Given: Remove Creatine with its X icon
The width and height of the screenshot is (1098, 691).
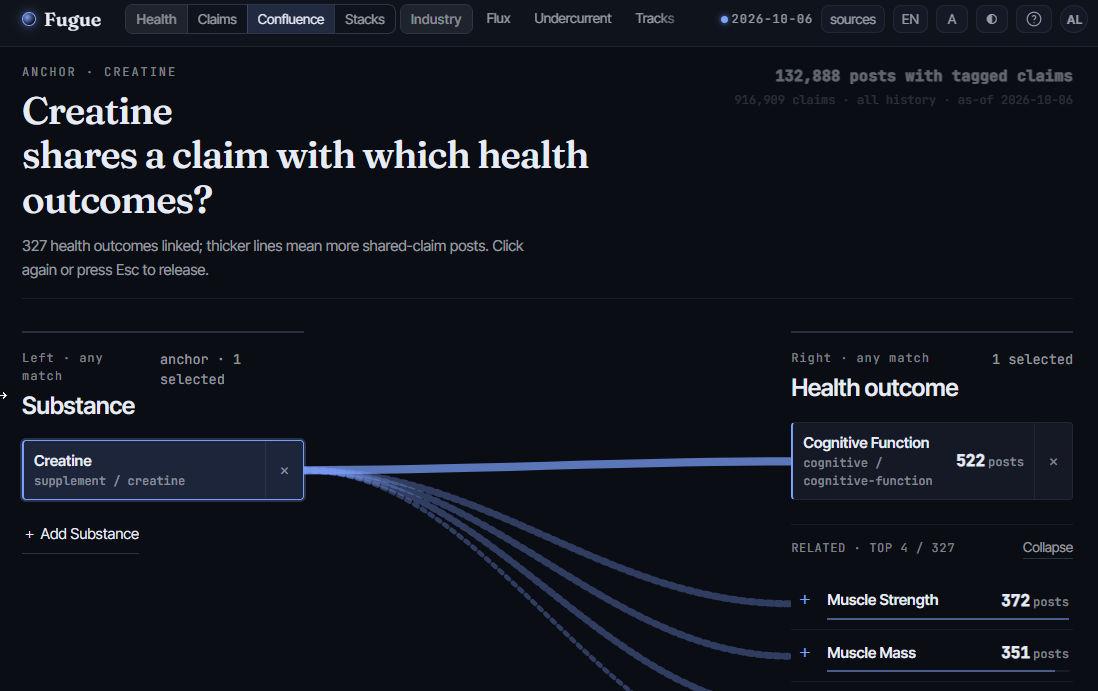Looking at the screenshot, I should (x=284, y=470).
